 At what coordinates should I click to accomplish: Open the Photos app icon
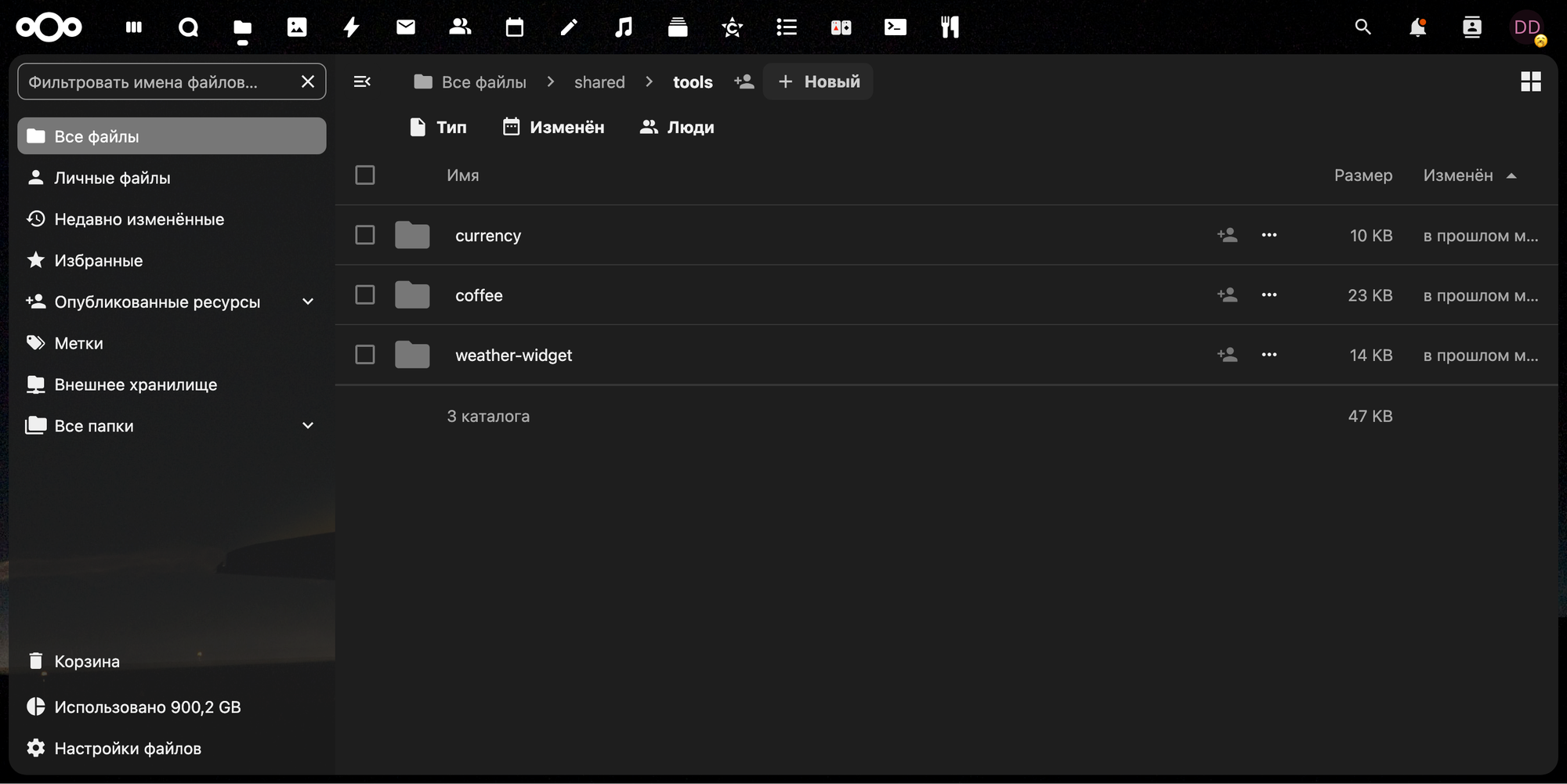297,27
